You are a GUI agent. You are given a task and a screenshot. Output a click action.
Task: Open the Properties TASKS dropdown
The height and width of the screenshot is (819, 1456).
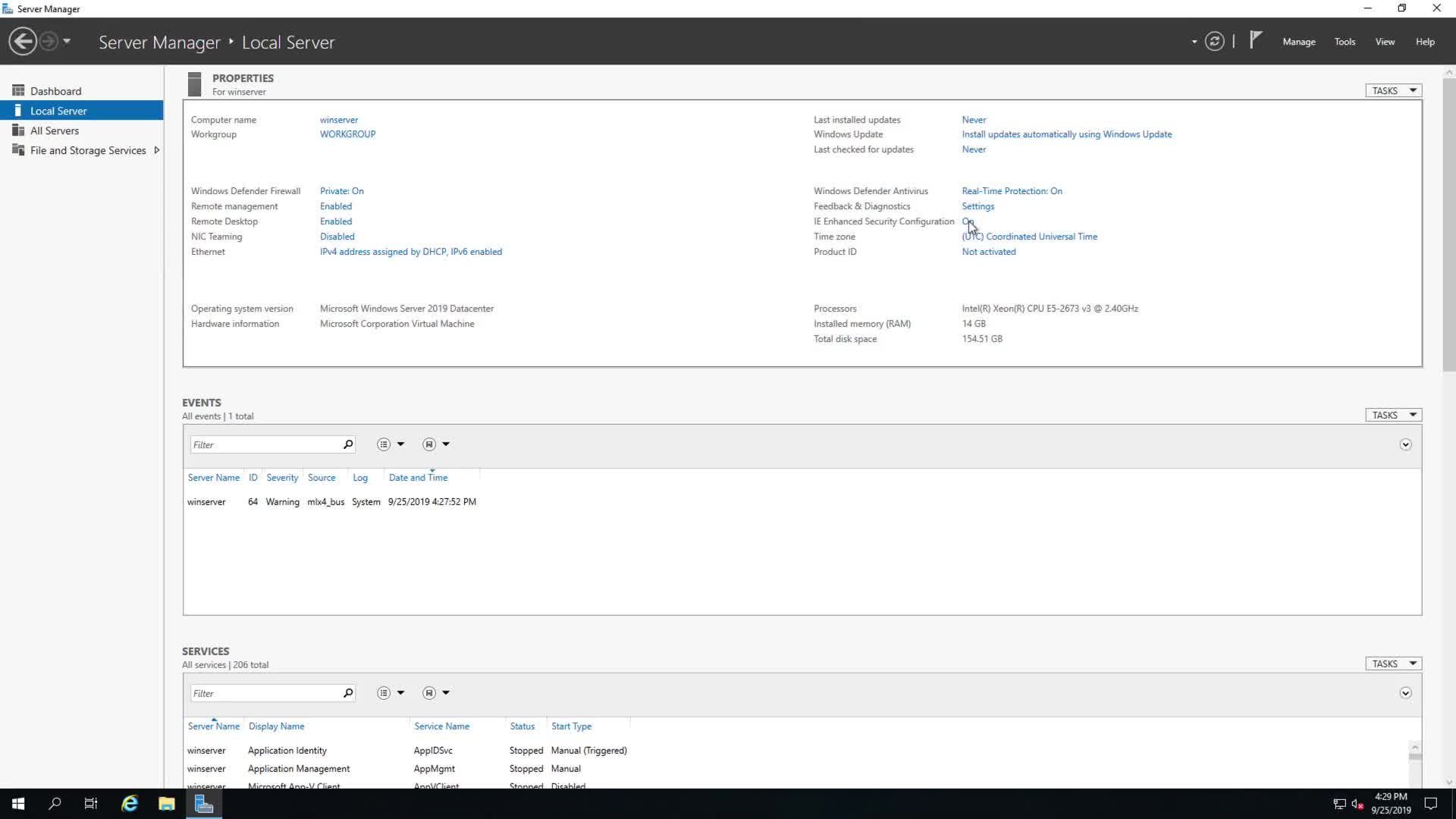point(1393,90)
